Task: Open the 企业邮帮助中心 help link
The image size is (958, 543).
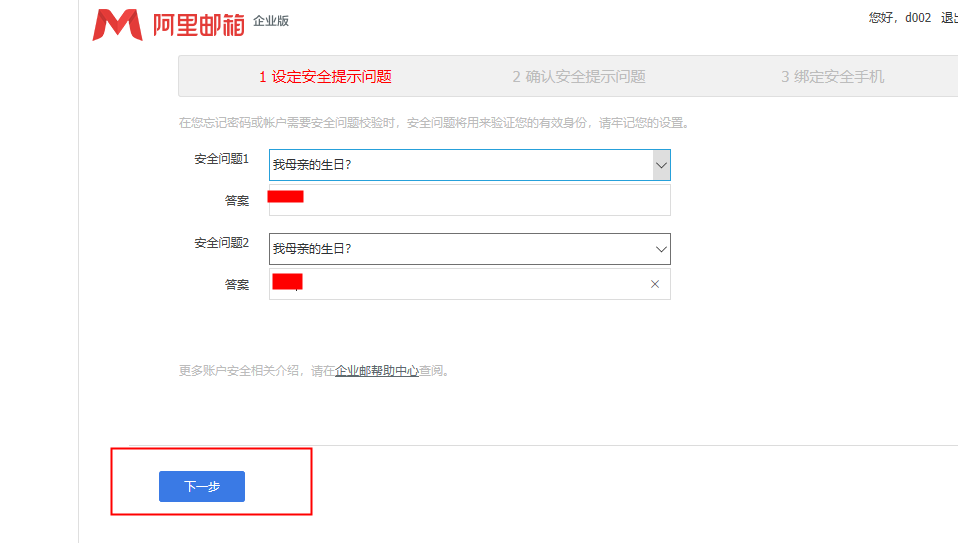Action: click(377, 371)
